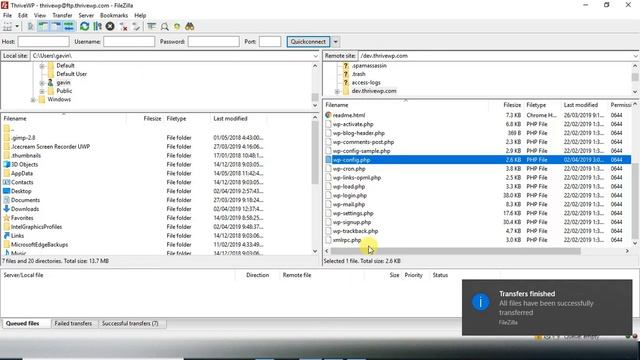
Task: Expand the Public folder in local tree
Action: [42, 91]
